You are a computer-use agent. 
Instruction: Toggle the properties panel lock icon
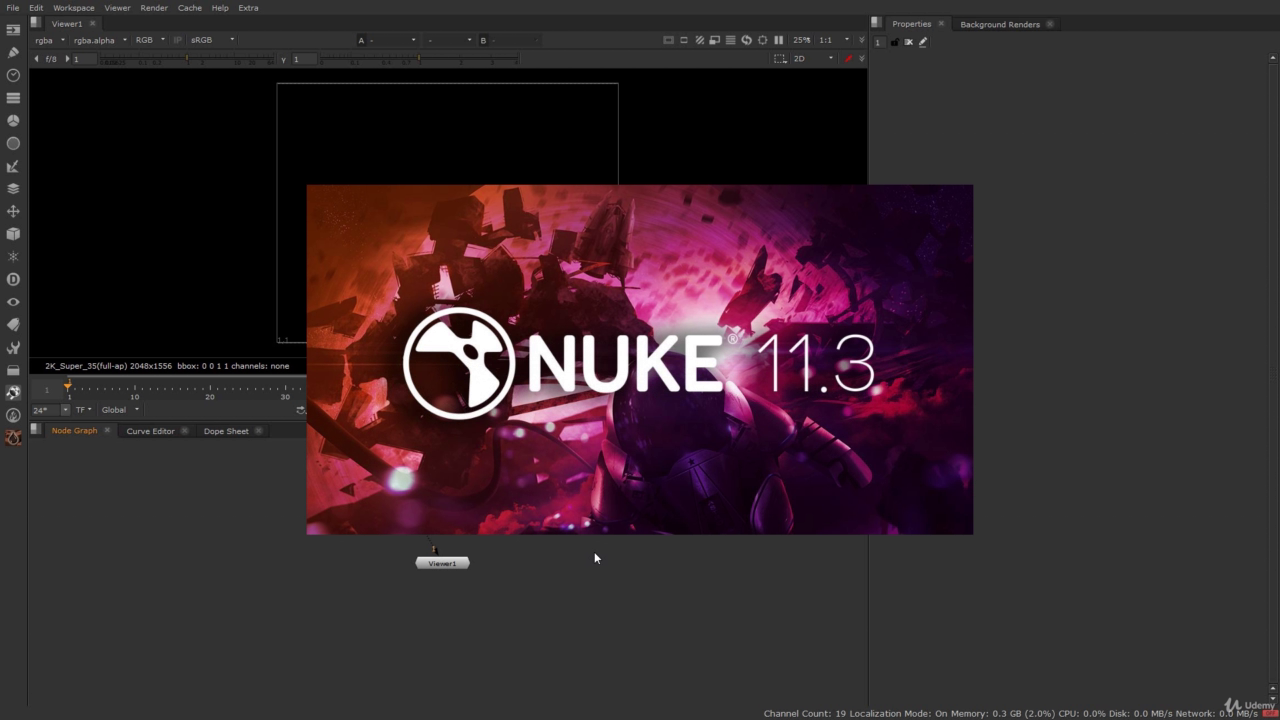coord(894,42)
